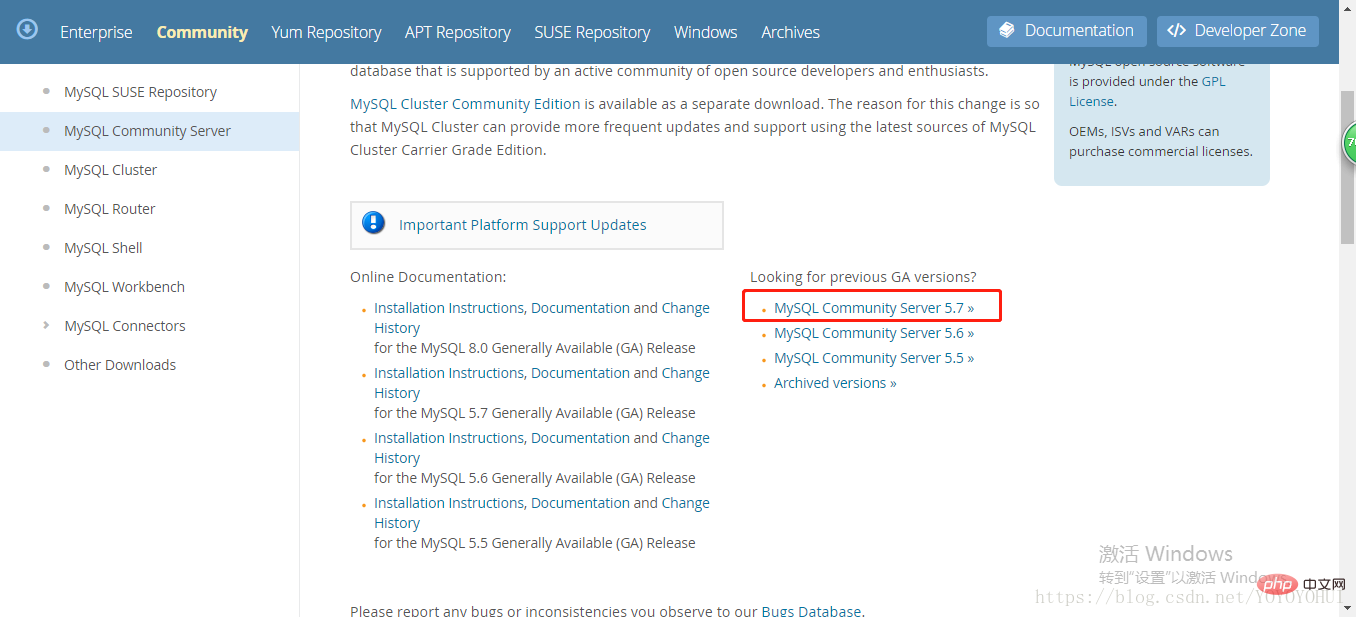
Task: Open the Yum Repository tab
Action: 326,32
